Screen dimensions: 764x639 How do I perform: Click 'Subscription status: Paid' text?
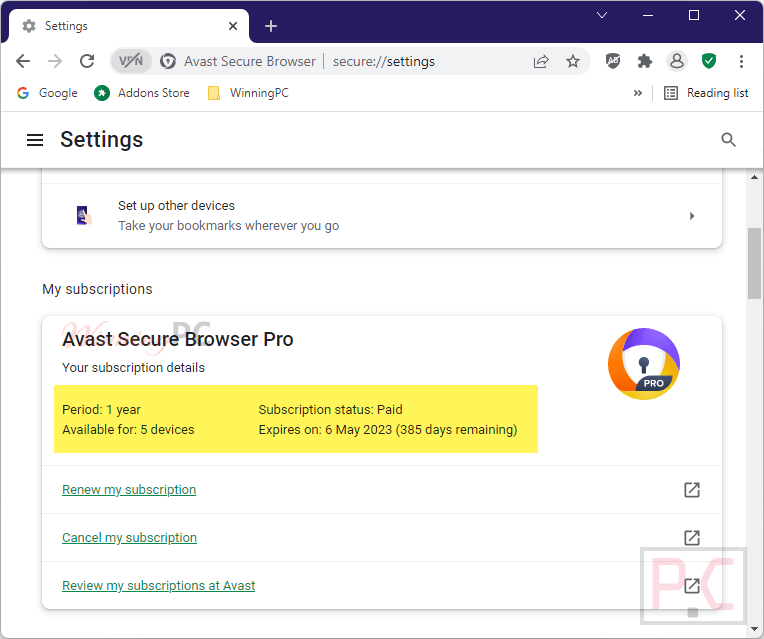[x=330, y=409]
